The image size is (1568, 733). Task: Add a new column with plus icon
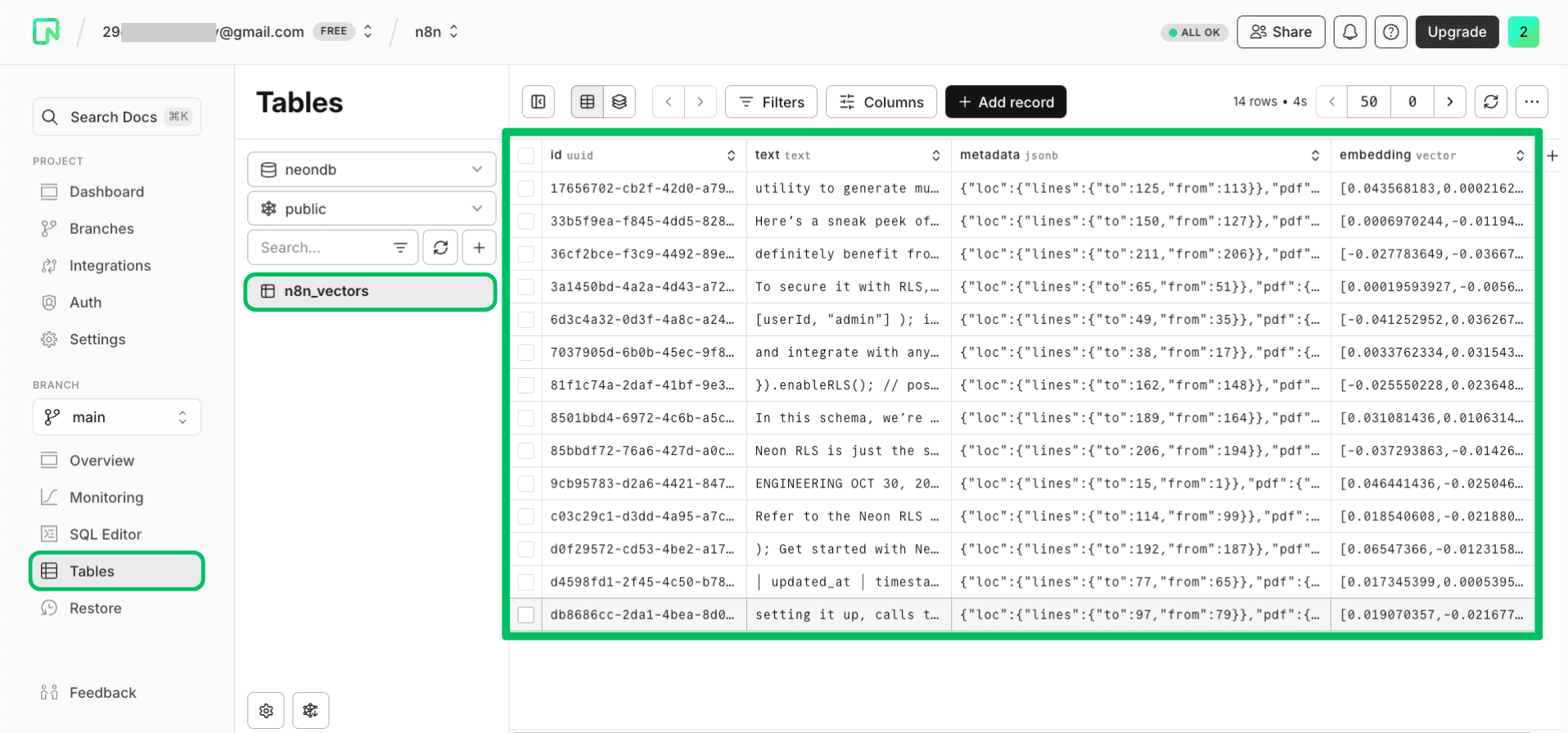point(1552,155)
